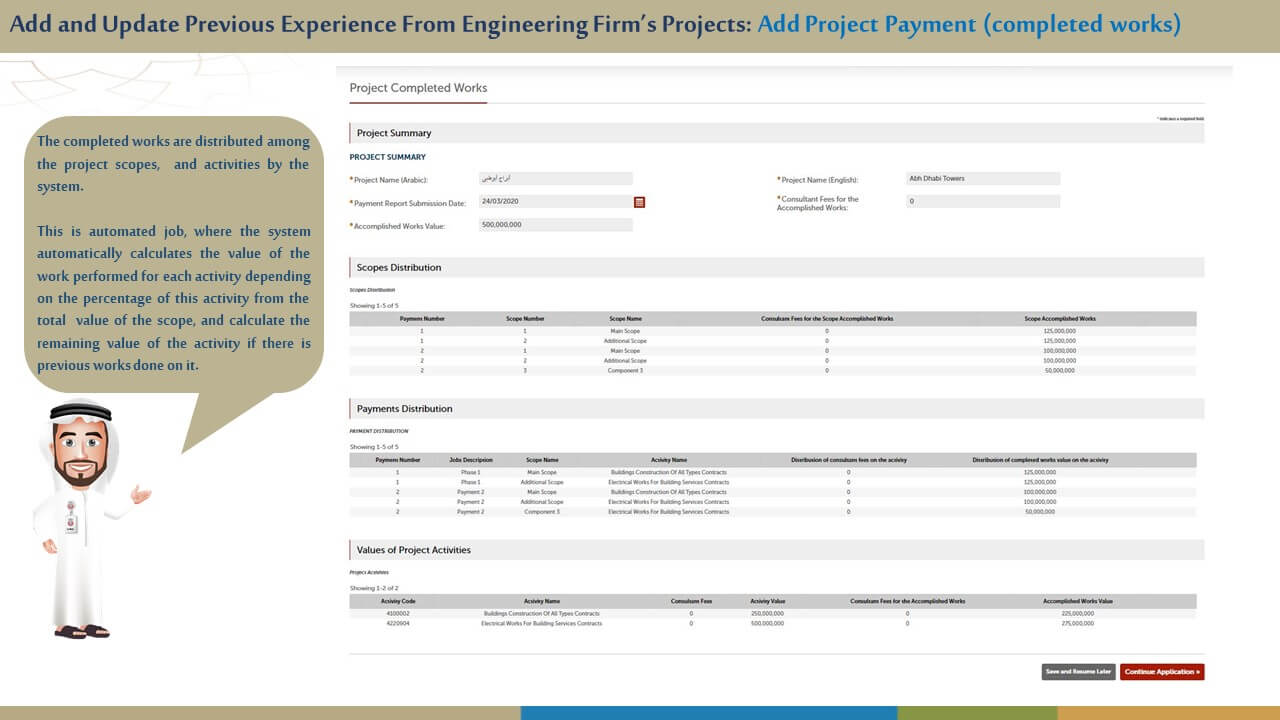Image resolution: width=1280 pixels, height=720 pixels.
Task: Select Electrical Works row with code 4220904
Action: pyautogui.click(x=541, y=623)
